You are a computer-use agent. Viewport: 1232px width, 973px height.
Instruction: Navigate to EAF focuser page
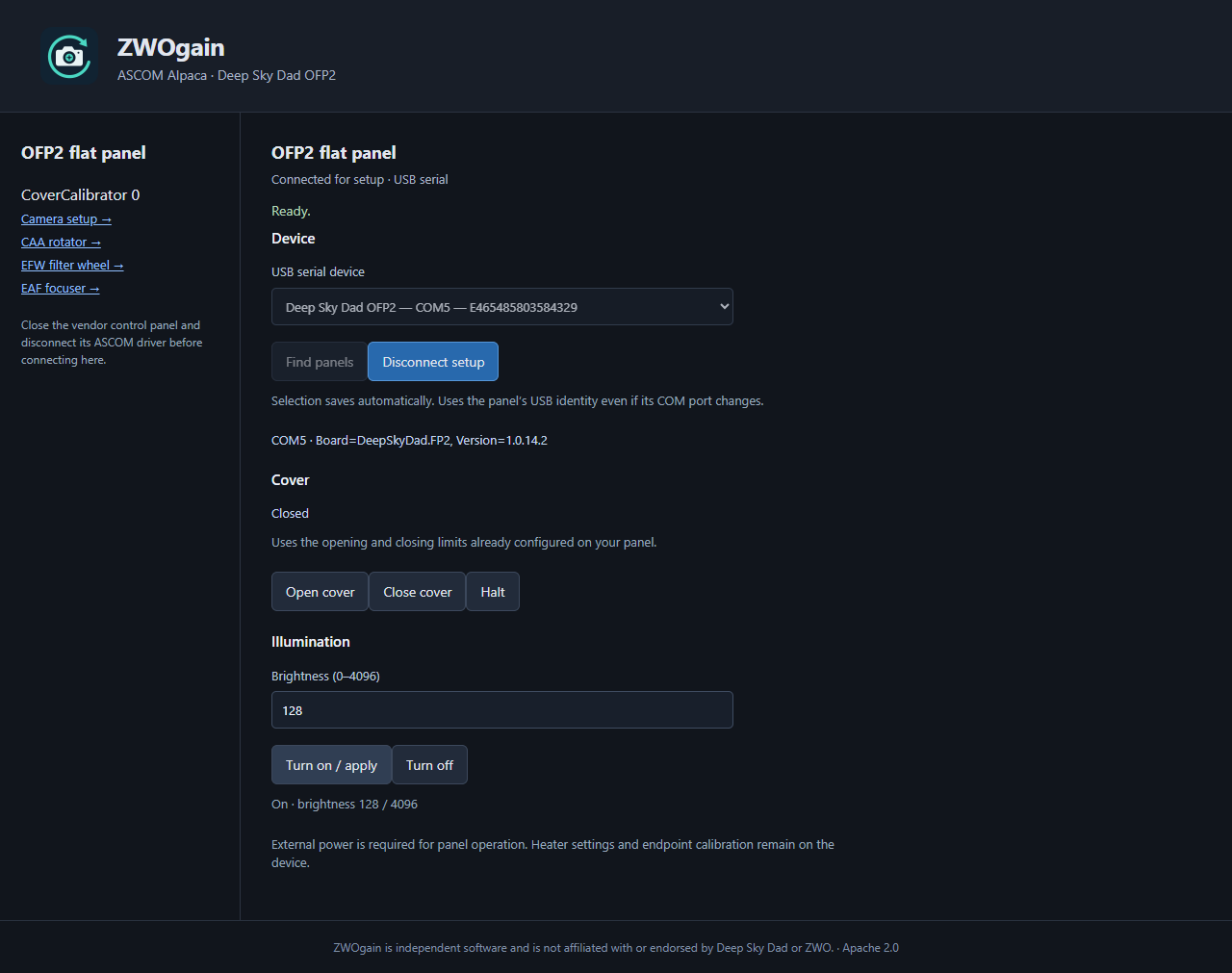coord(61,289)
